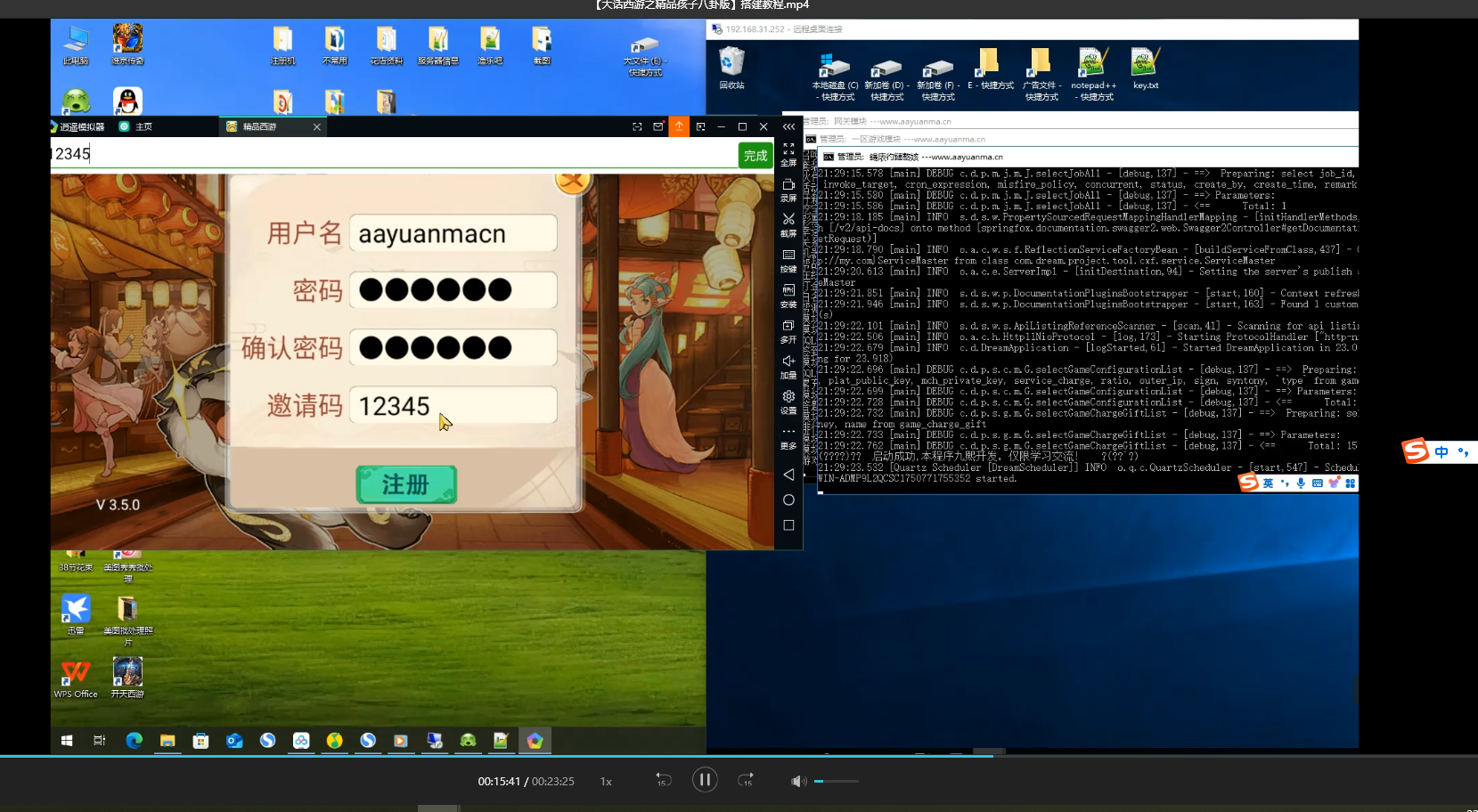The height and width of the screenshot is (812, 1478).
Task: Click the emulator text input bar showing 2345
Action: coord(393,154)
